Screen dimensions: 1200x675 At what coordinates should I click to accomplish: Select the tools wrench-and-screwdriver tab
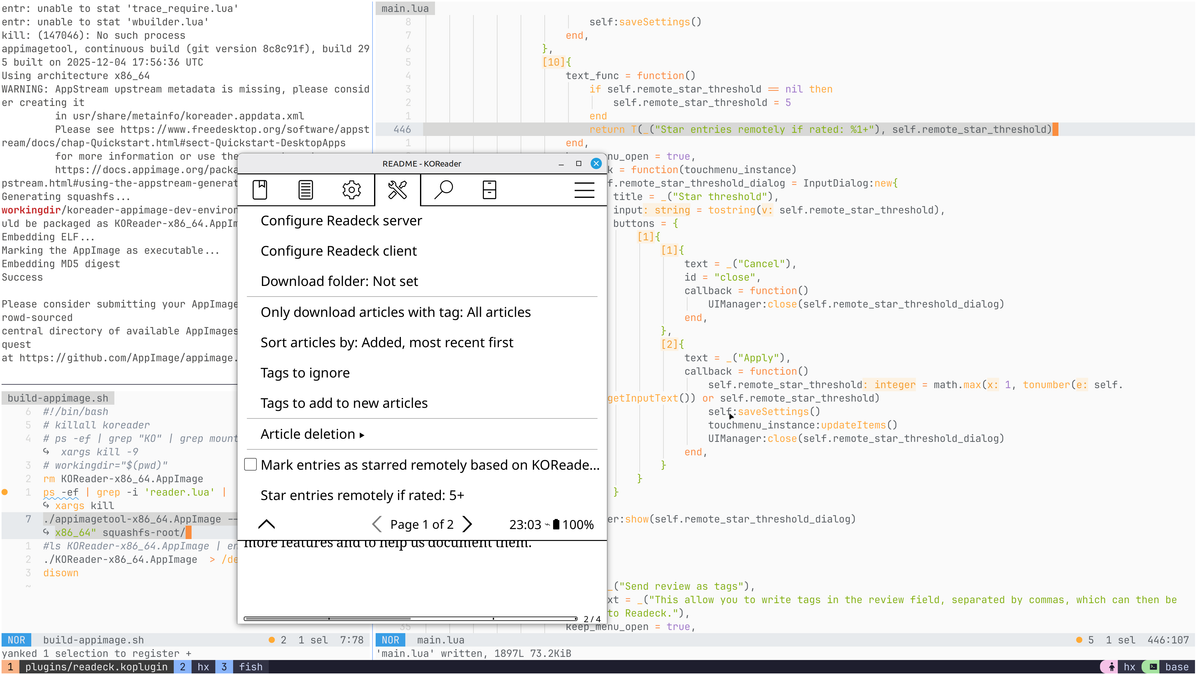click(397, 190)
